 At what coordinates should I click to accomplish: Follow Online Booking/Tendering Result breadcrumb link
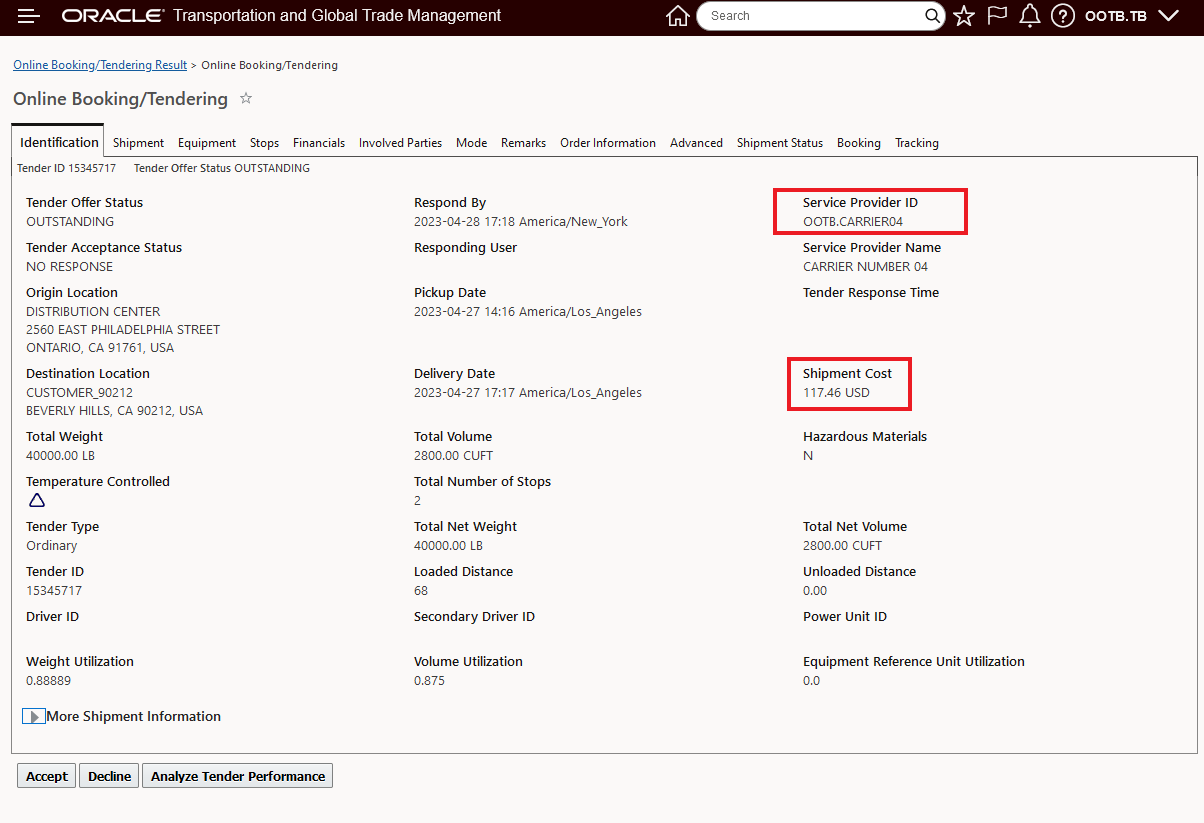tap(100, 65)
